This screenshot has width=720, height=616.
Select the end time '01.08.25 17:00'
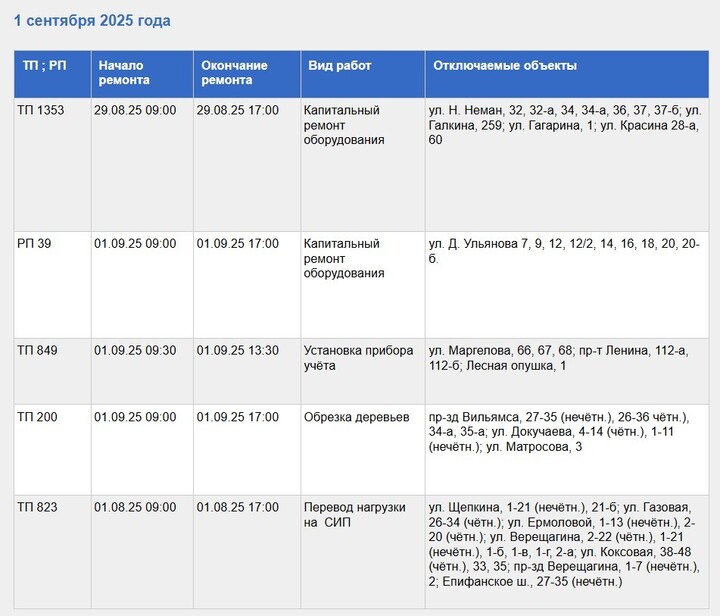247,552
